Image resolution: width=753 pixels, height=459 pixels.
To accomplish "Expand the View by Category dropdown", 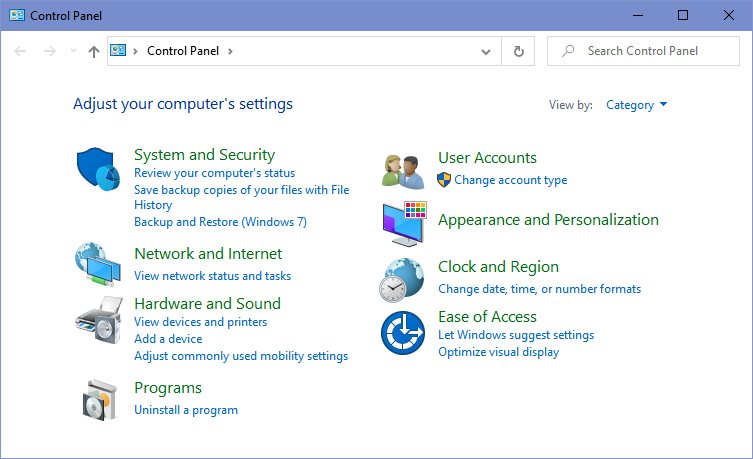I will point(636,105).
